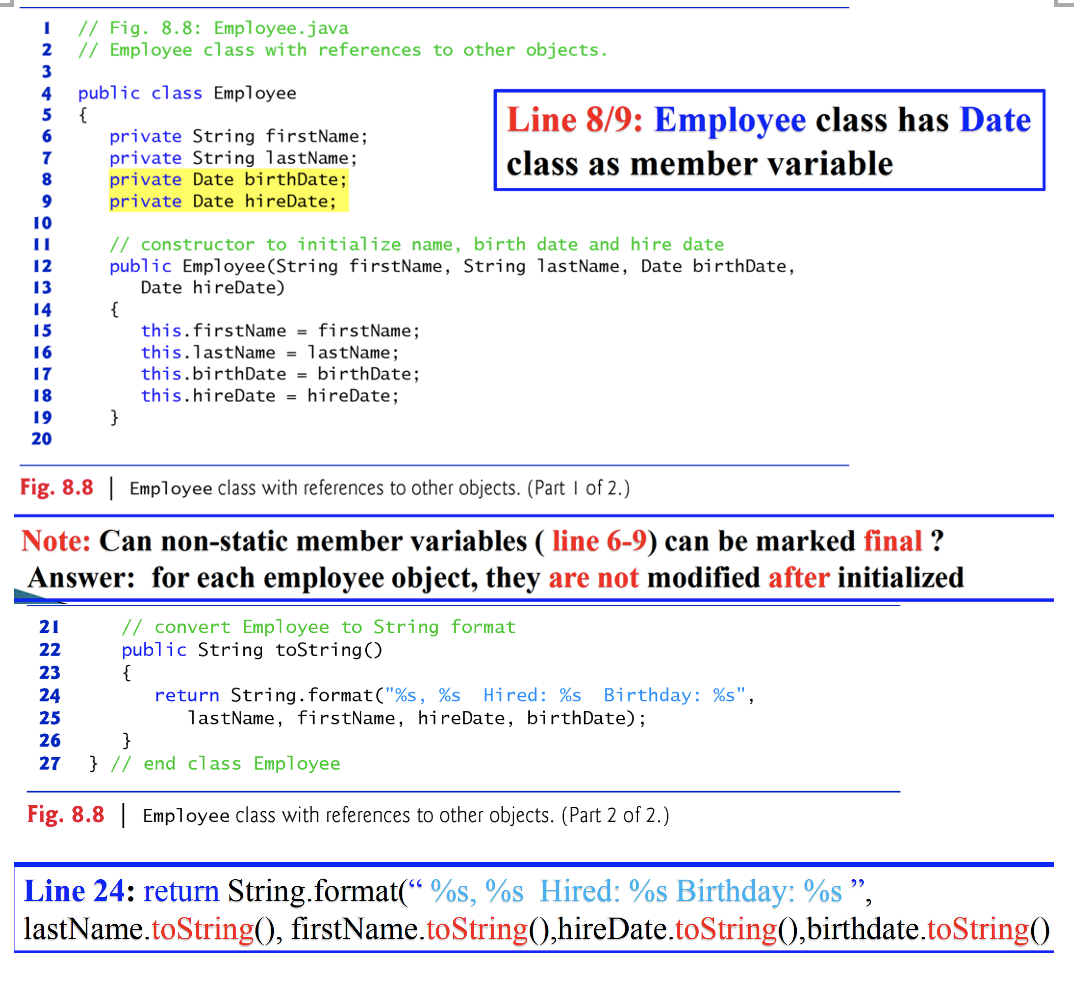Screen dimensions: 1074x988
Task: Click '// Employee class with references to other objects.' comment
Action: 342,50
